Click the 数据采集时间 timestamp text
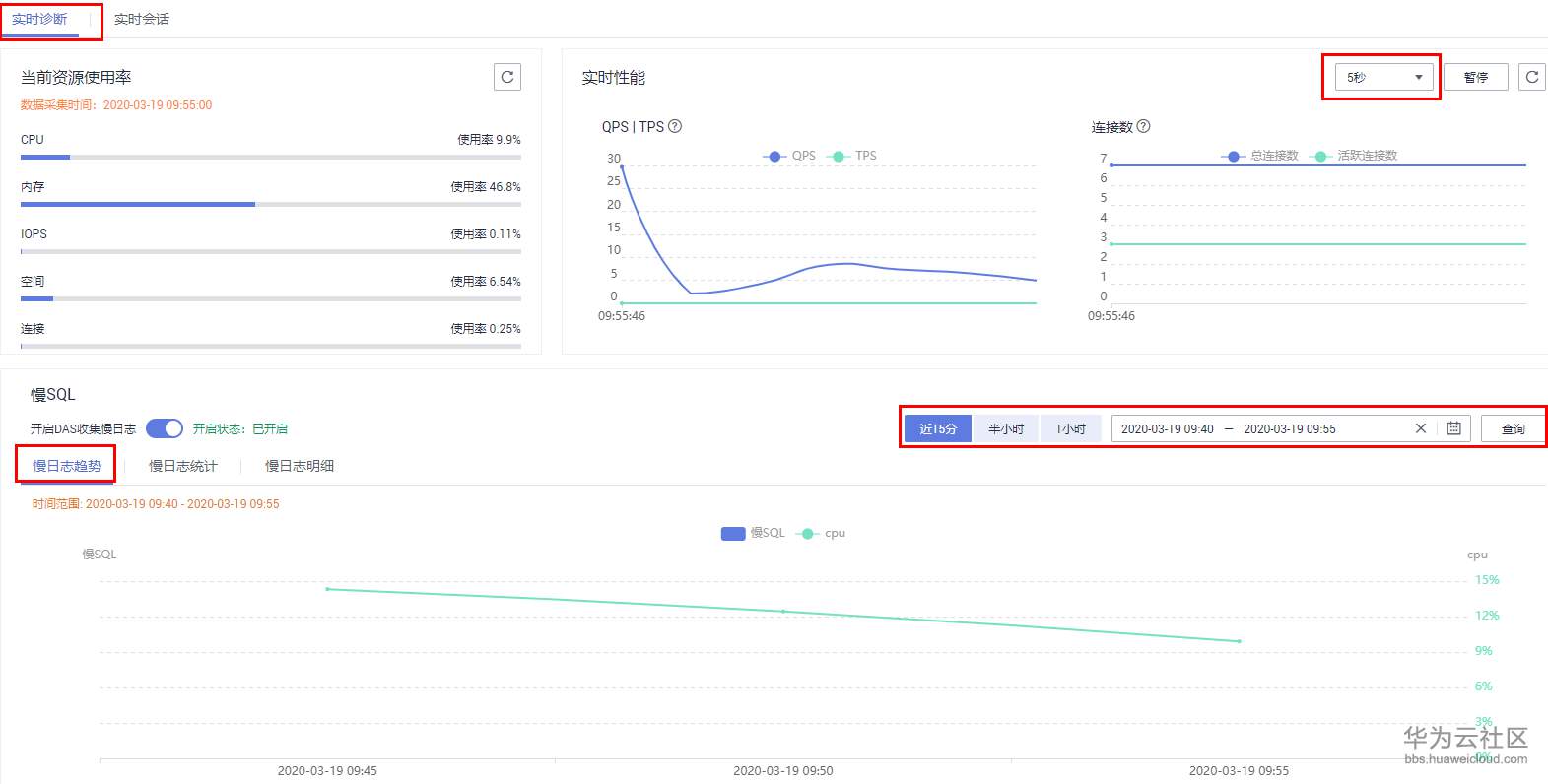 [x=116, y=105]
